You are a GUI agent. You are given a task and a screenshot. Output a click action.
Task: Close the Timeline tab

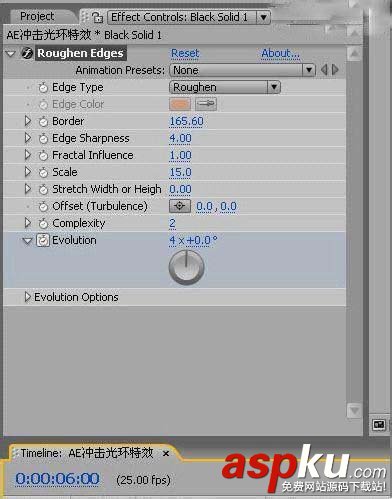coord(166,454)
